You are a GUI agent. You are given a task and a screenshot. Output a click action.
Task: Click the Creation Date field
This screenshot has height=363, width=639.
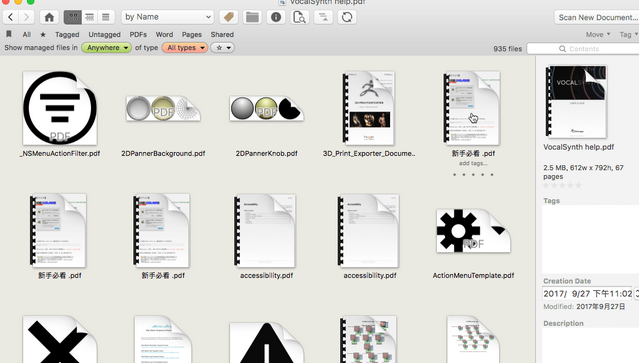point(587,294)
